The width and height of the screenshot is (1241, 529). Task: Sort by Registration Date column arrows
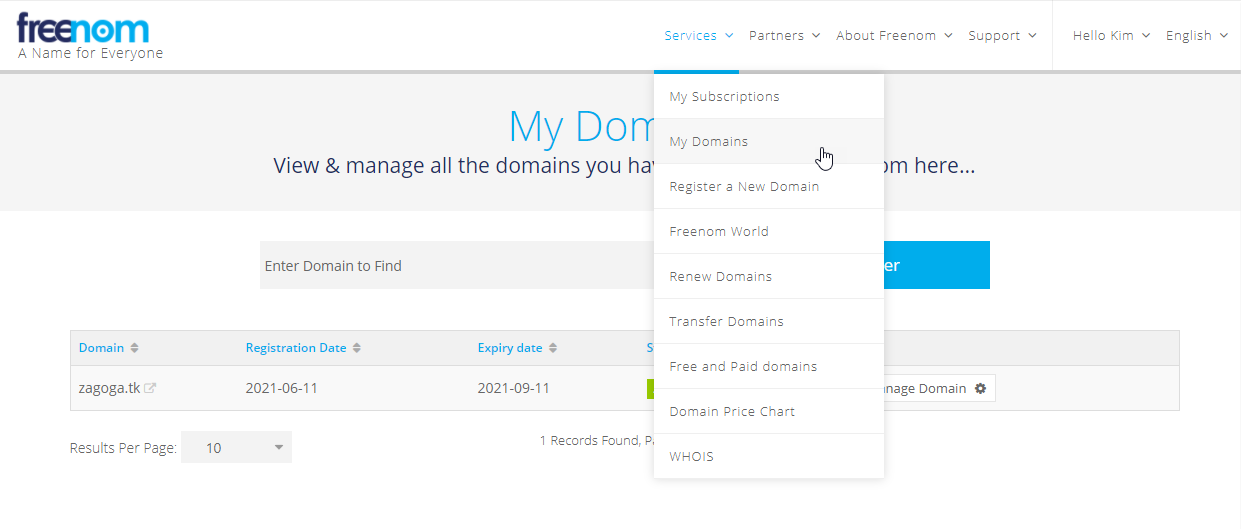pyautogui.click(x=356, y=348)
